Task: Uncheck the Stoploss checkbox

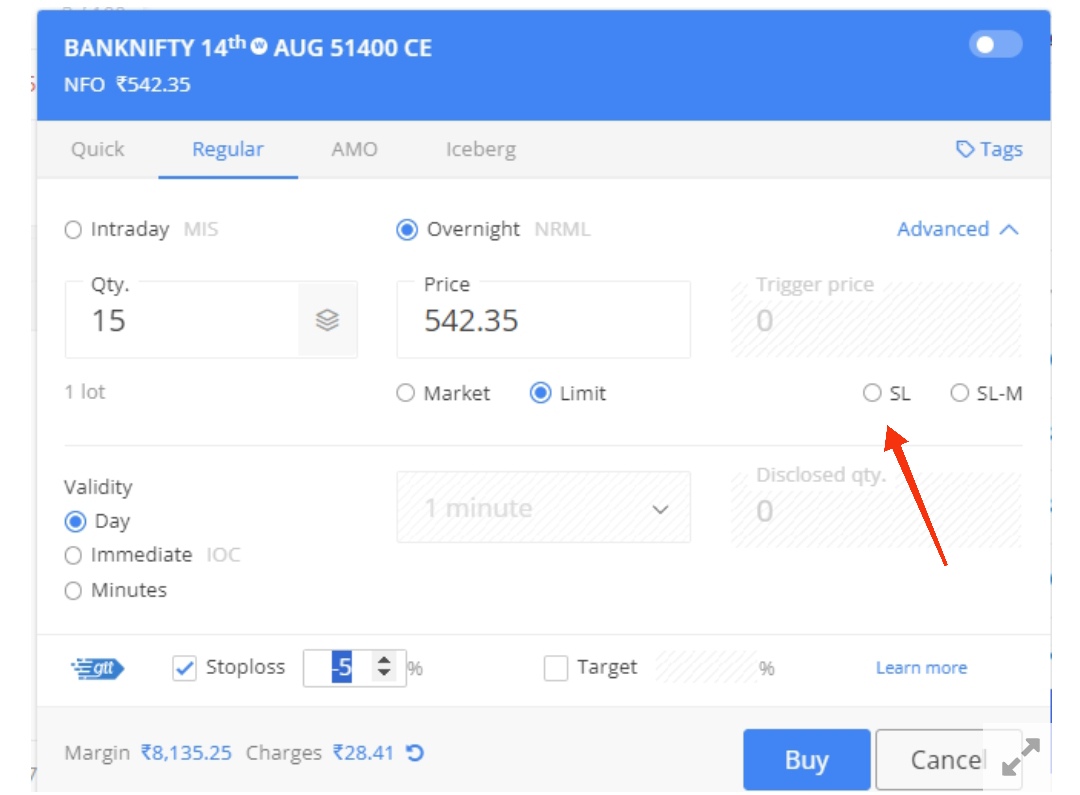Action: (x=184, y=668)
